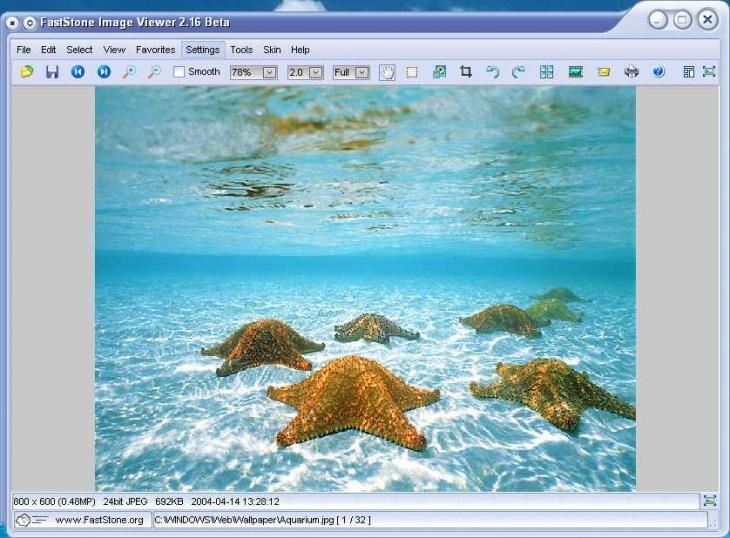This screenshot has height=538, width=730.
Task: Open the 2.0 magnifier dropdown
Action: pyautogui.click(x=315, y=72)
